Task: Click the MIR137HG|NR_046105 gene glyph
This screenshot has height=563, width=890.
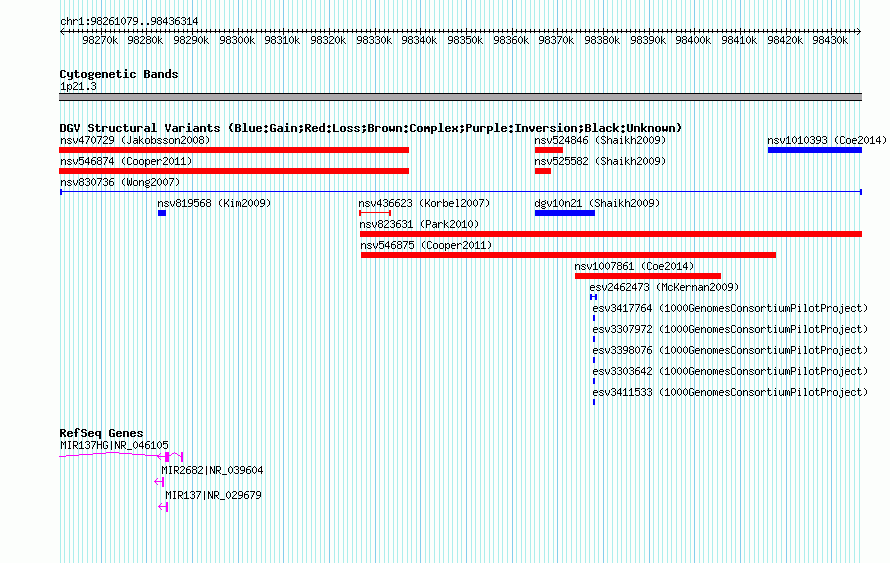Action: coord(121,456)
